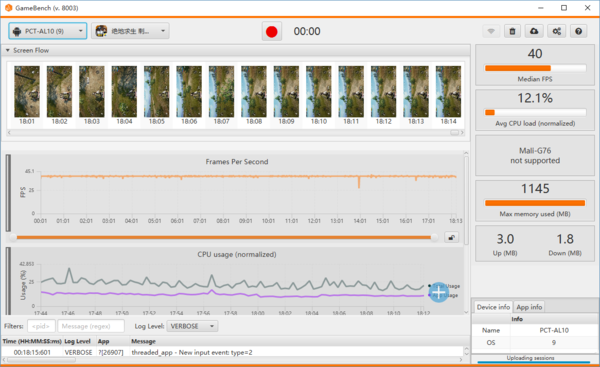
Task: Click the cloud upload icon
Action: click(534, 31)
